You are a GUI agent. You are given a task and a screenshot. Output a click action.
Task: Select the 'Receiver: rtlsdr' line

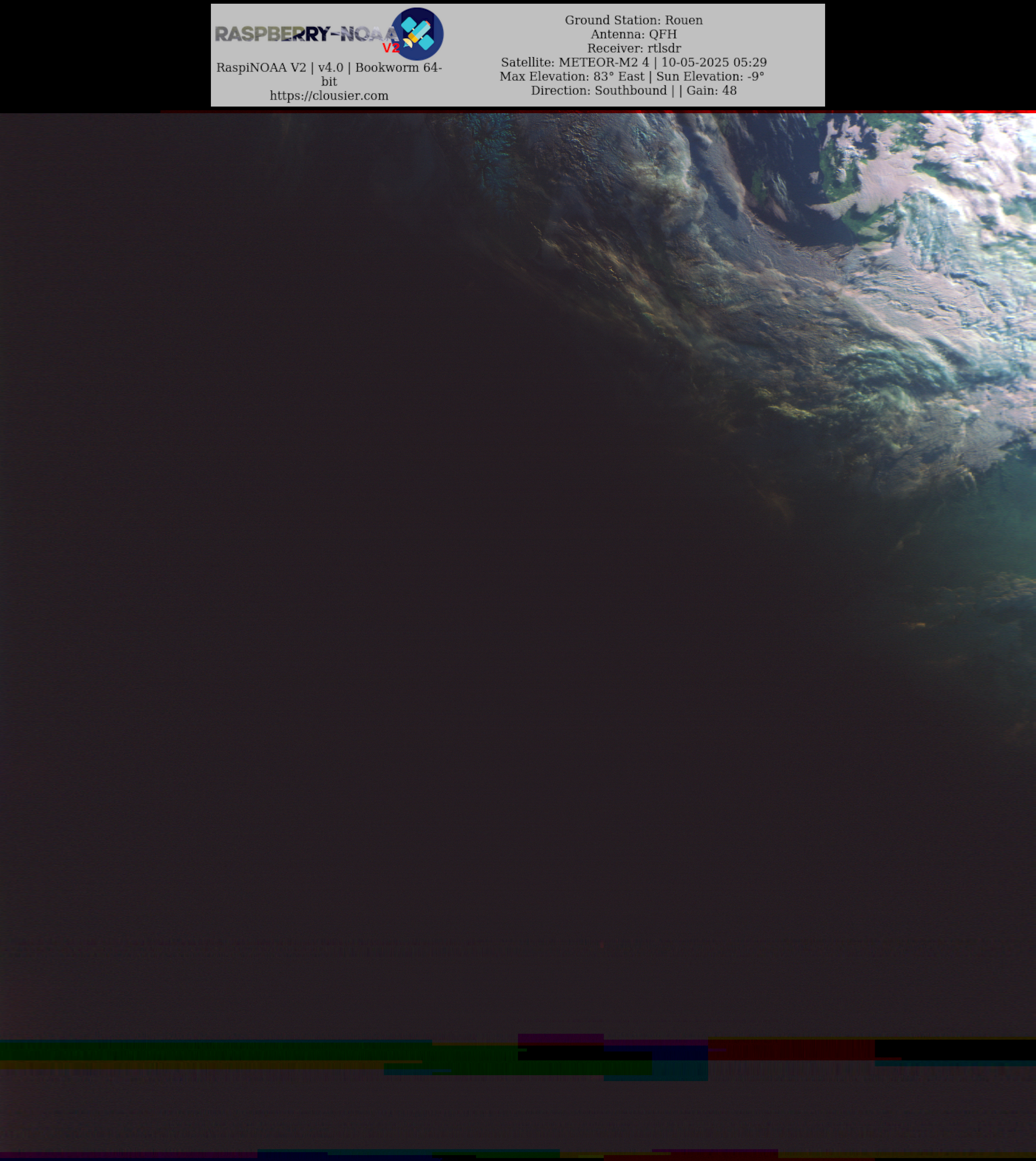point(633,48)
